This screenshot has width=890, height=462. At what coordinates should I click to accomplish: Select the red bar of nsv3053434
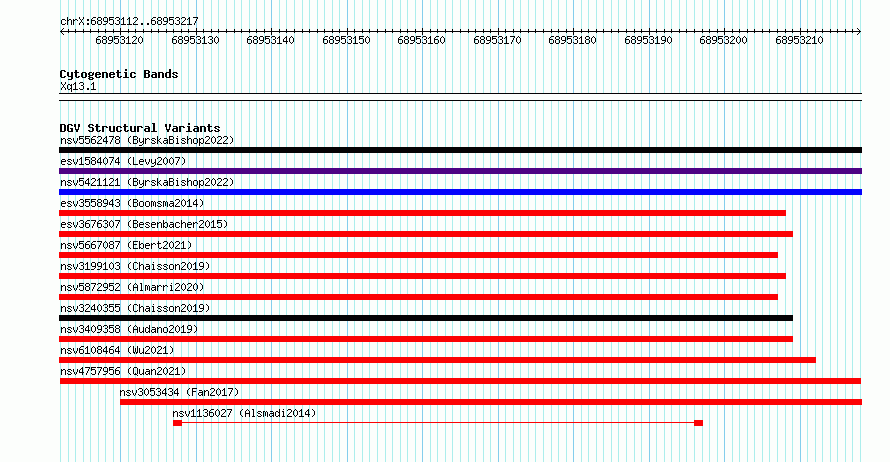tap(491, 402)
